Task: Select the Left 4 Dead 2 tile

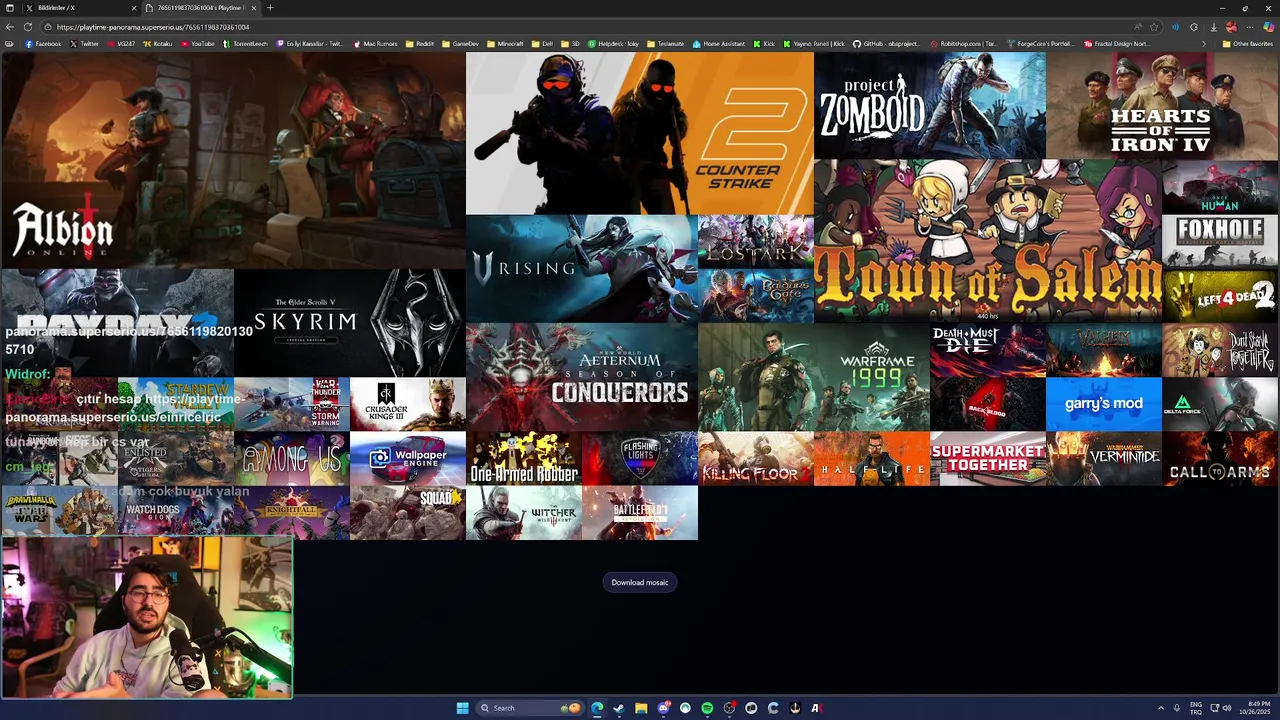Action: [x=1220, y=295]
